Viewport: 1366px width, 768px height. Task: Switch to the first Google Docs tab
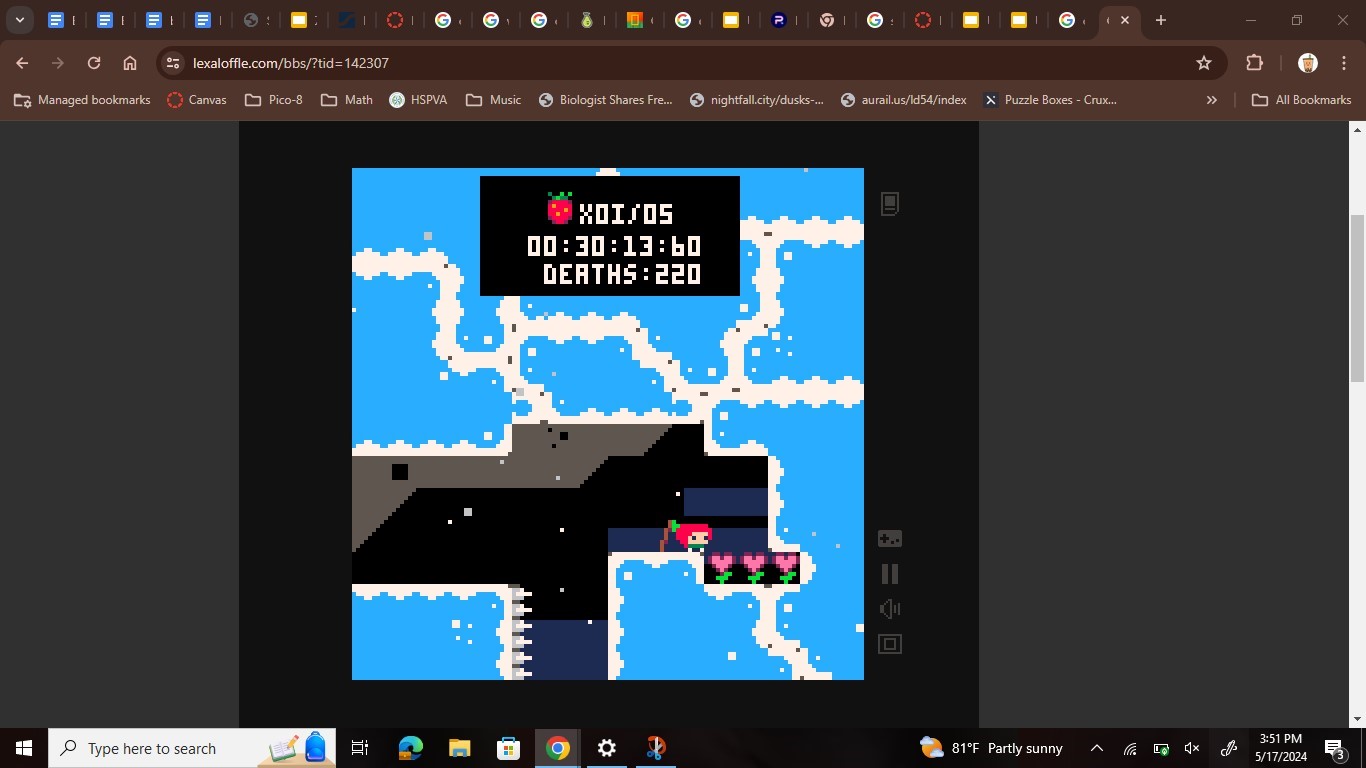pyautogui.click(x=56, y=20)
